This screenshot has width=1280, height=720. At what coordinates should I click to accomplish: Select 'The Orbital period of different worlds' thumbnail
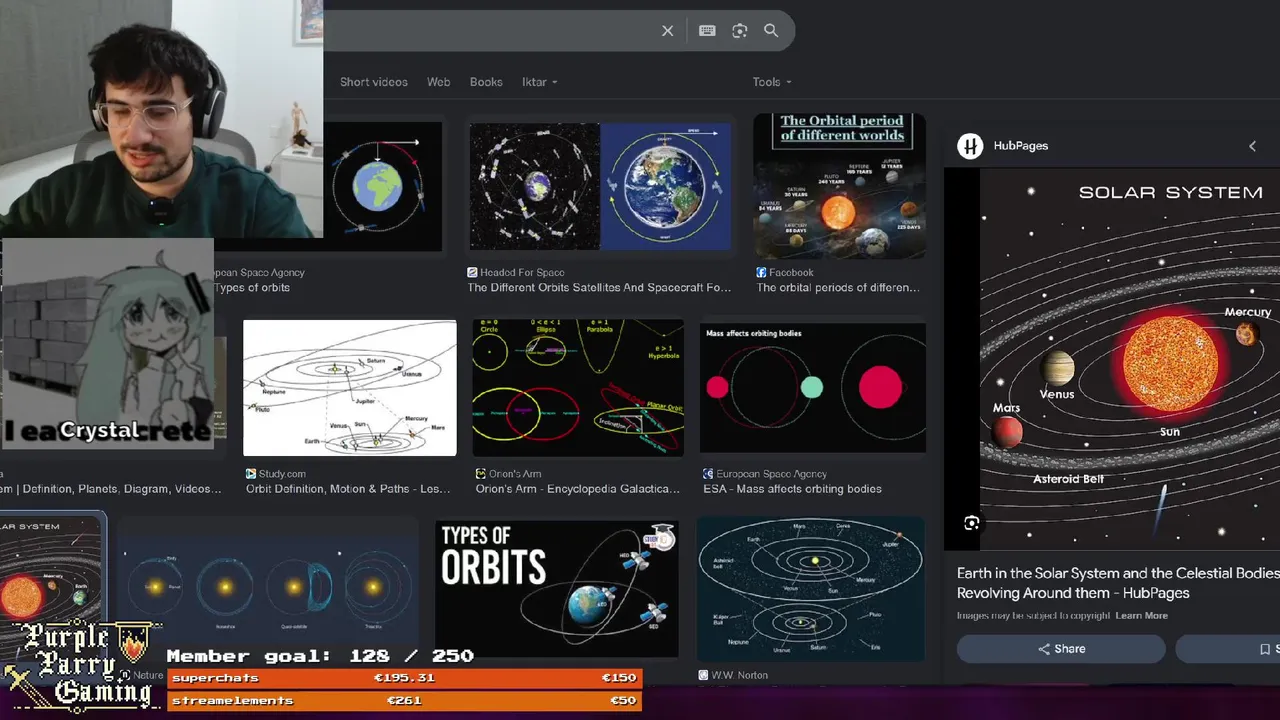point(839,186)
